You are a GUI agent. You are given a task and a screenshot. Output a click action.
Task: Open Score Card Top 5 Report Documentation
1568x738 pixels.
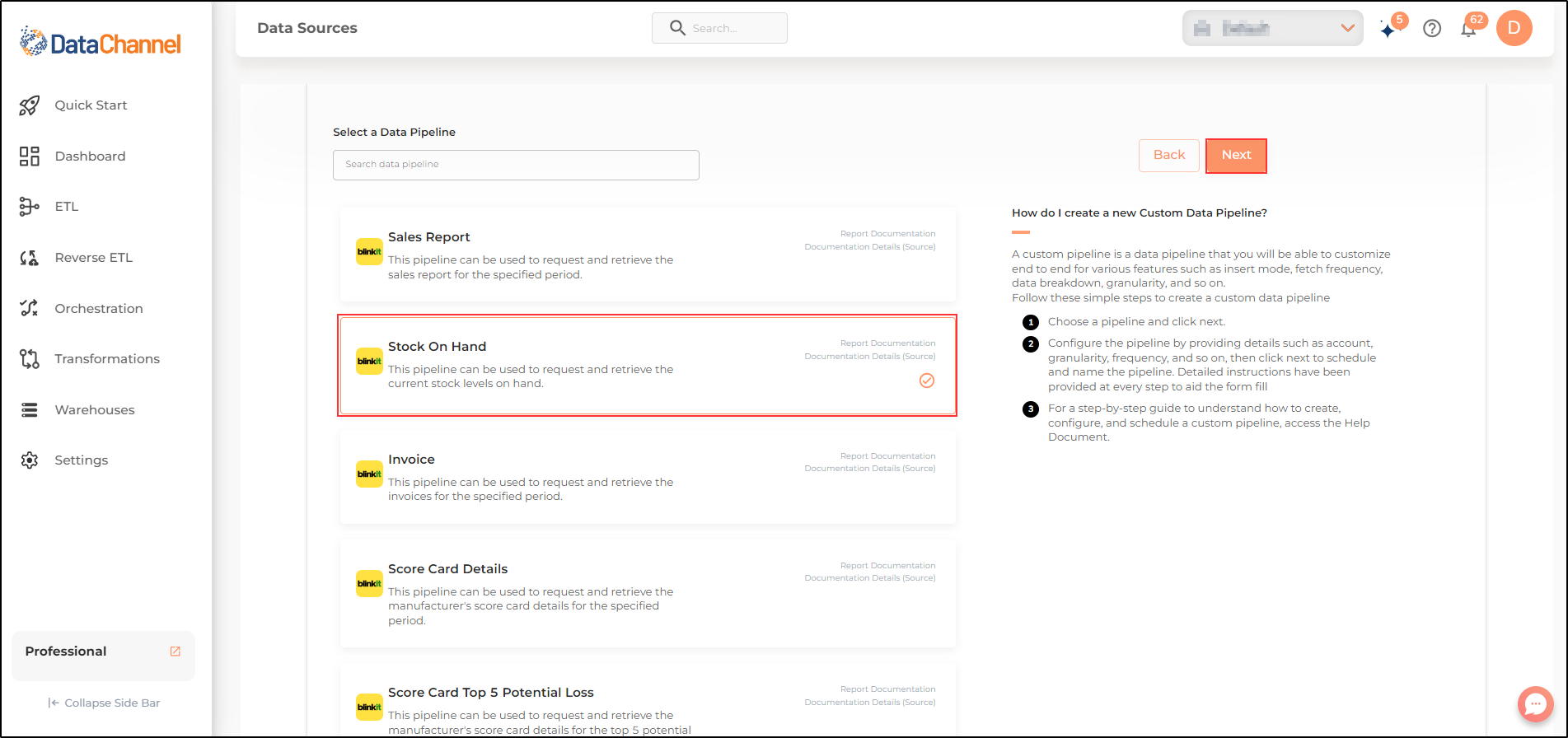pos(887,689)
